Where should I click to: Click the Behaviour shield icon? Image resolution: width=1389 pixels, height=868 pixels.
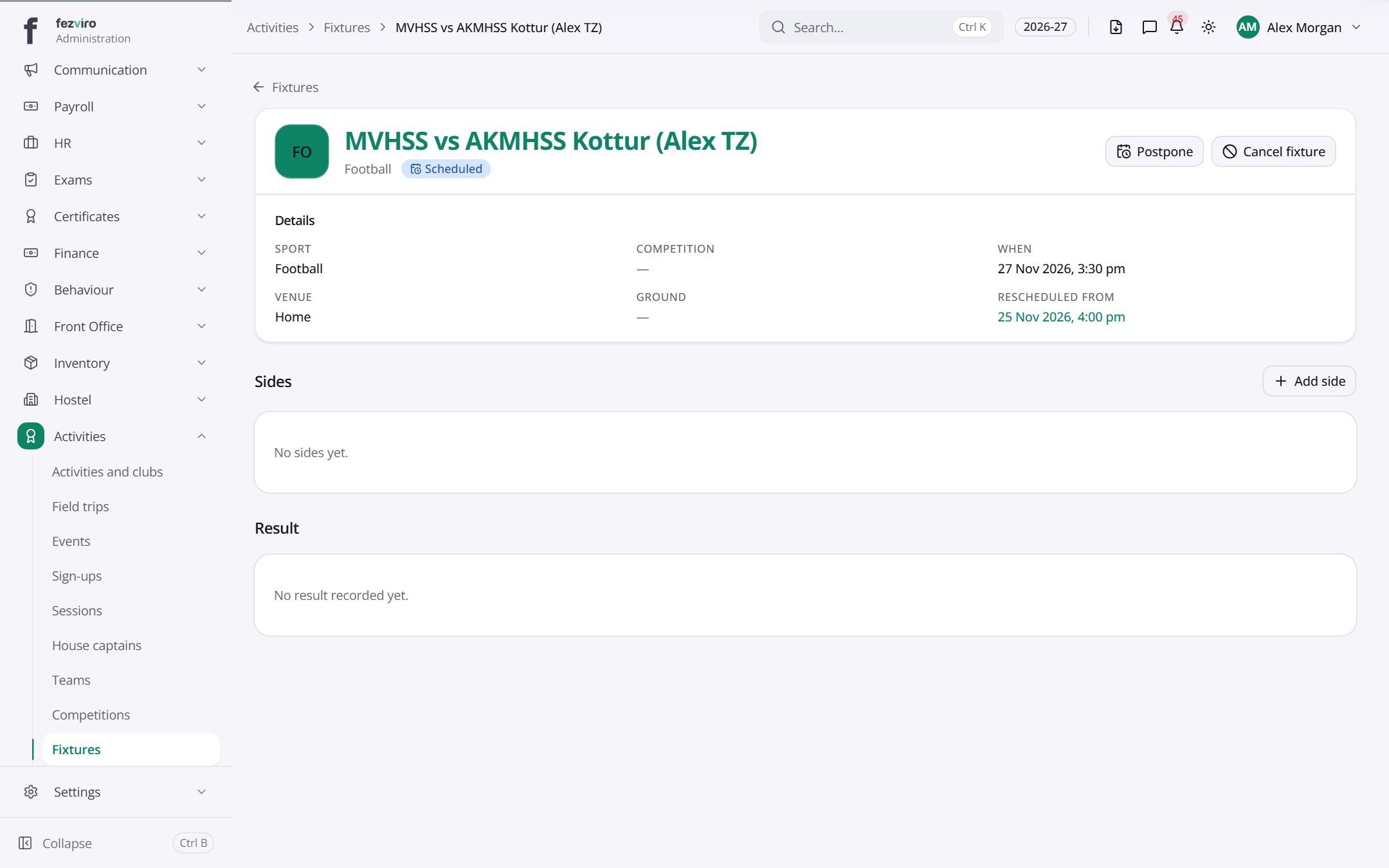pyautogui.click(x=31, y=289)
